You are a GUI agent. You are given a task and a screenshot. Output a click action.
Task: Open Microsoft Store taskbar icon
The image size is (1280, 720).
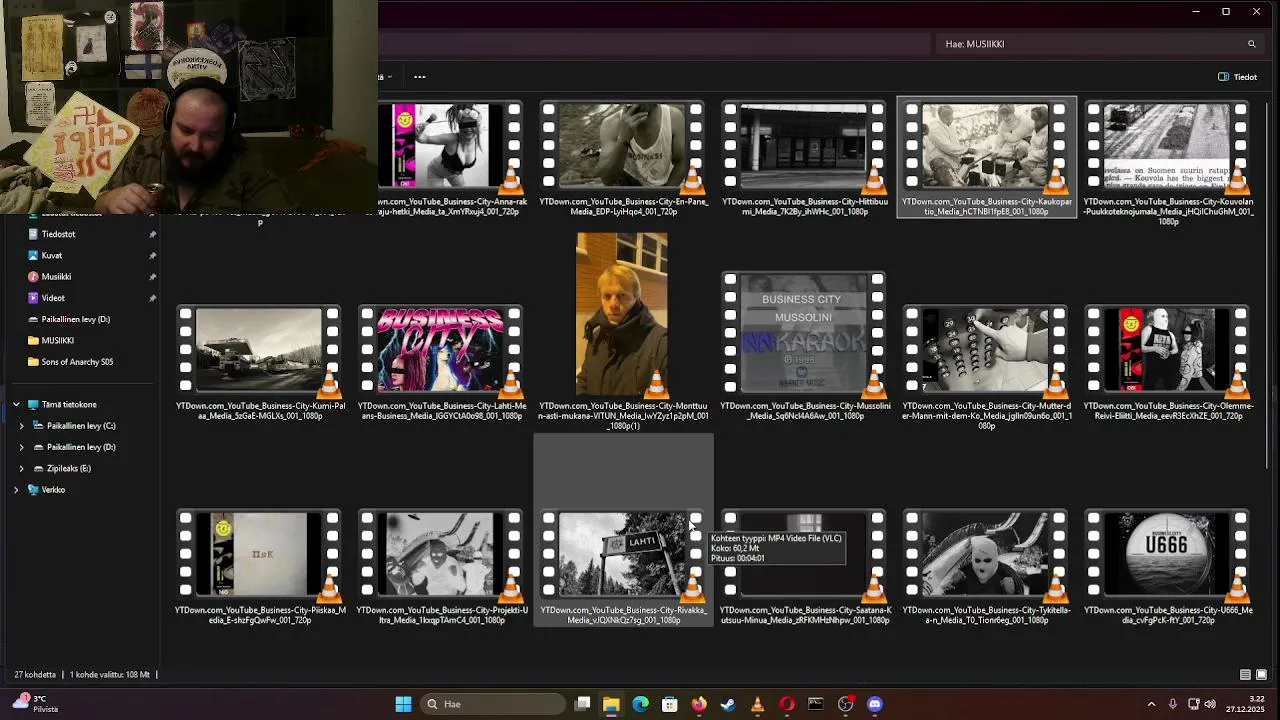(x=670, y=704)
